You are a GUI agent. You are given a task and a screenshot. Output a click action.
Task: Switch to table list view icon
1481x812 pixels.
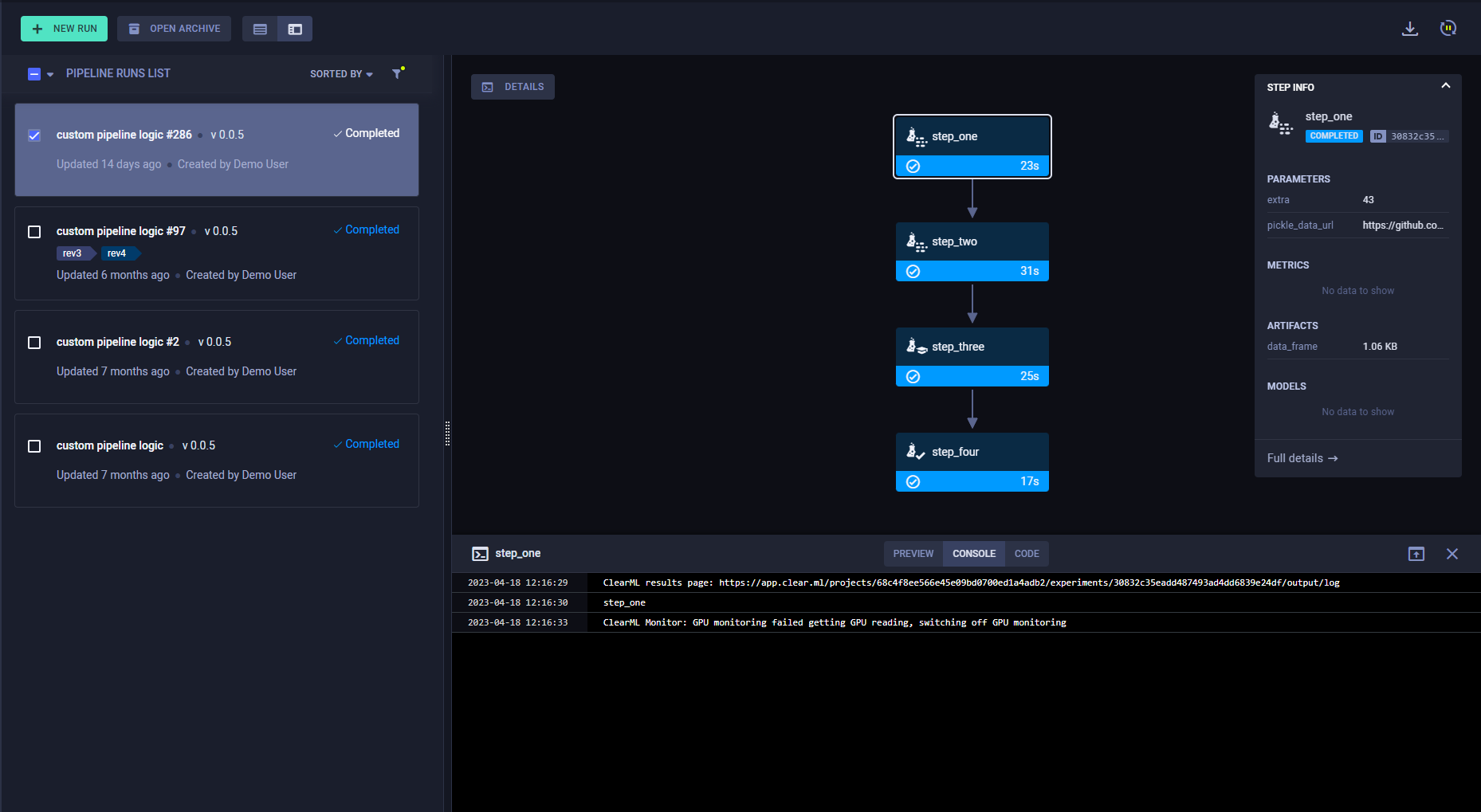pos(260,29)
